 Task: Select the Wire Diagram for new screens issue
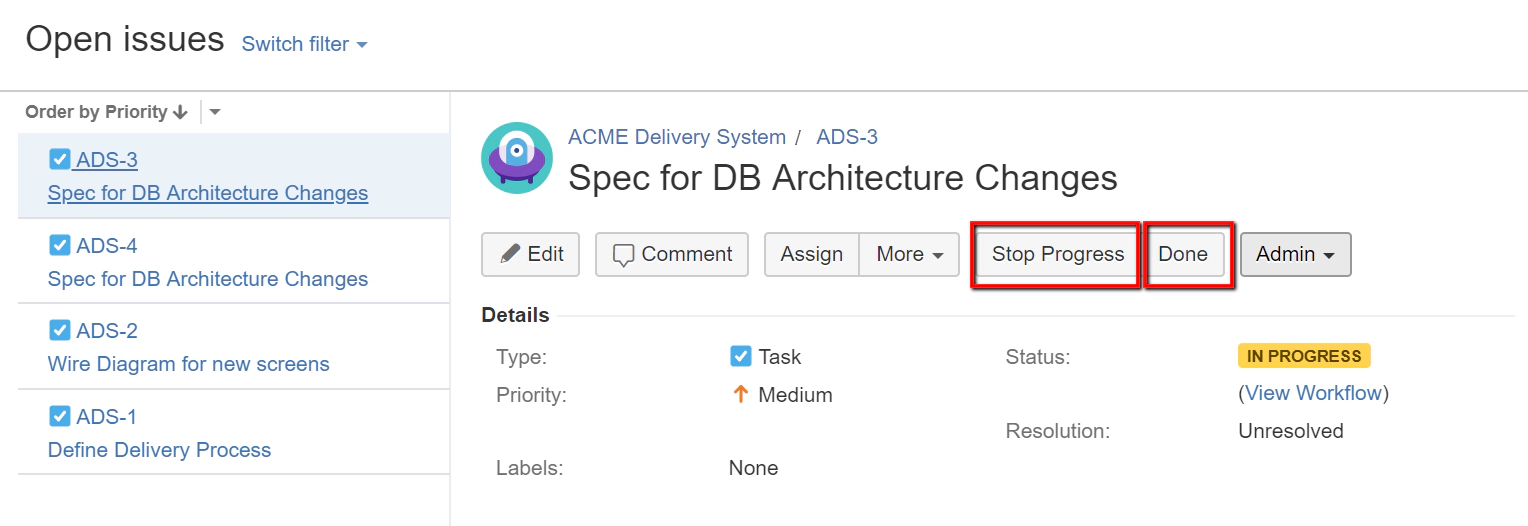click(x=189, y=364)
